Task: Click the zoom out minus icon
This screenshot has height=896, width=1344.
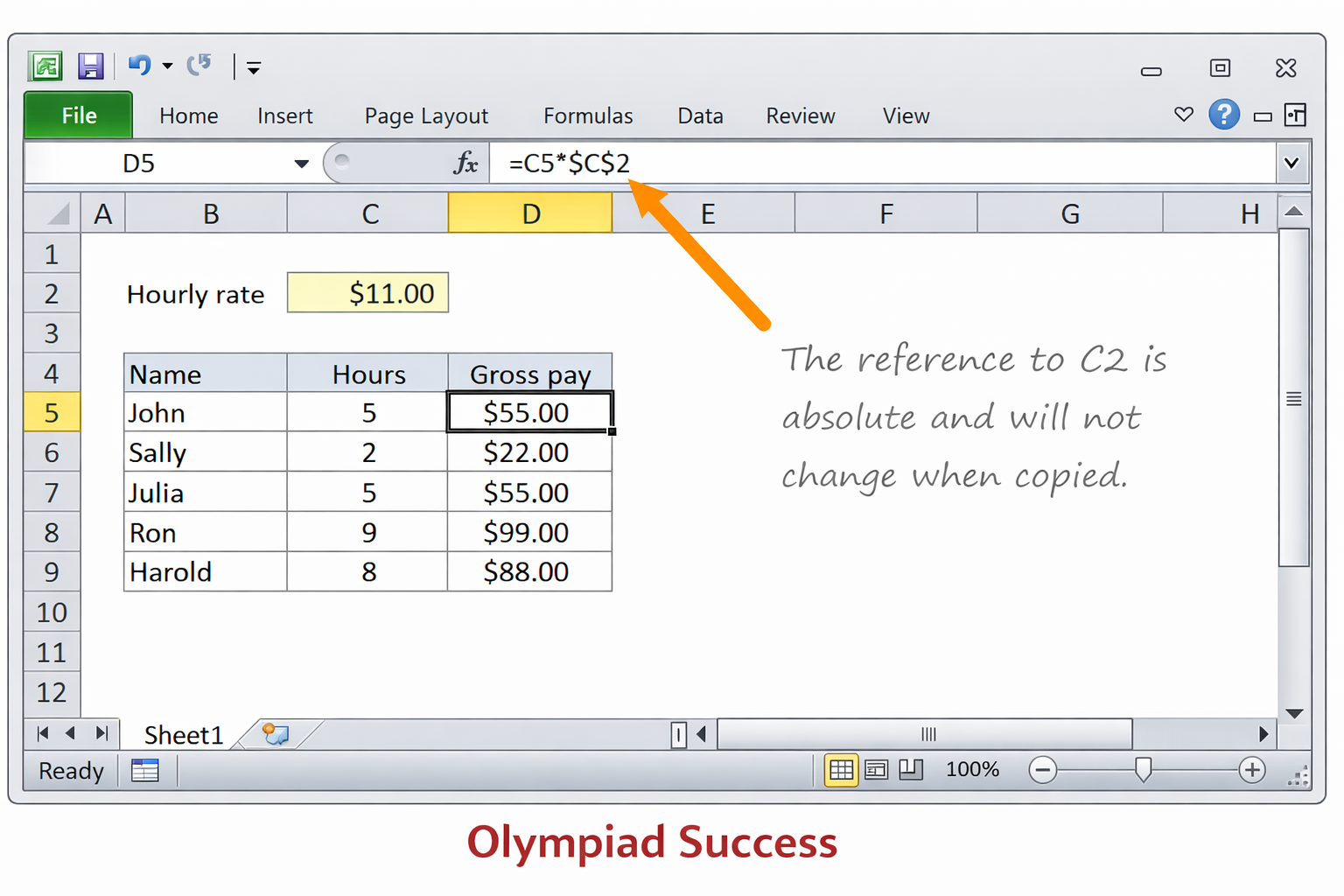Action: 1042,770
